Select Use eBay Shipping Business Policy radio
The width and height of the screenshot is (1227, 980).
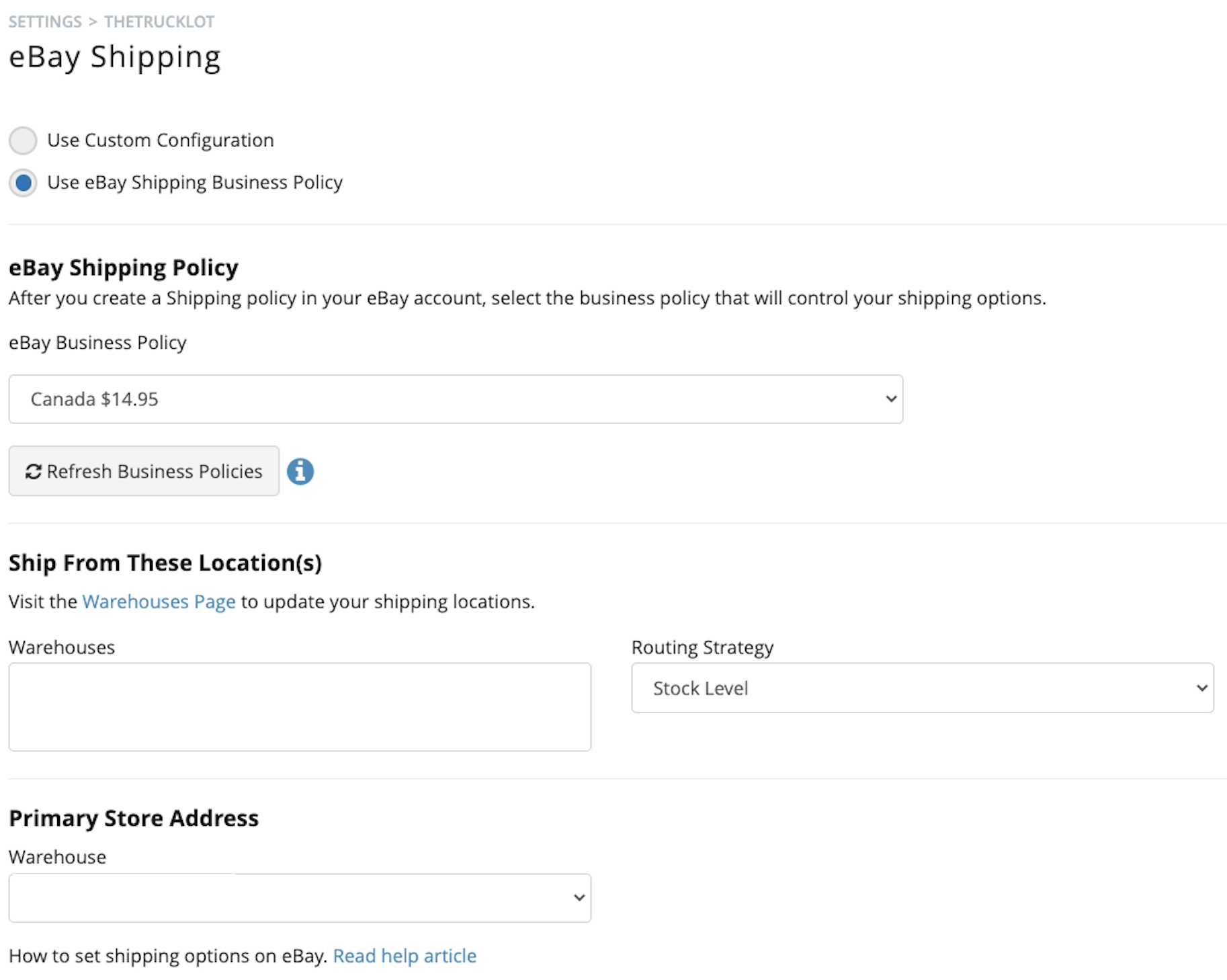(x=23, y=182)
